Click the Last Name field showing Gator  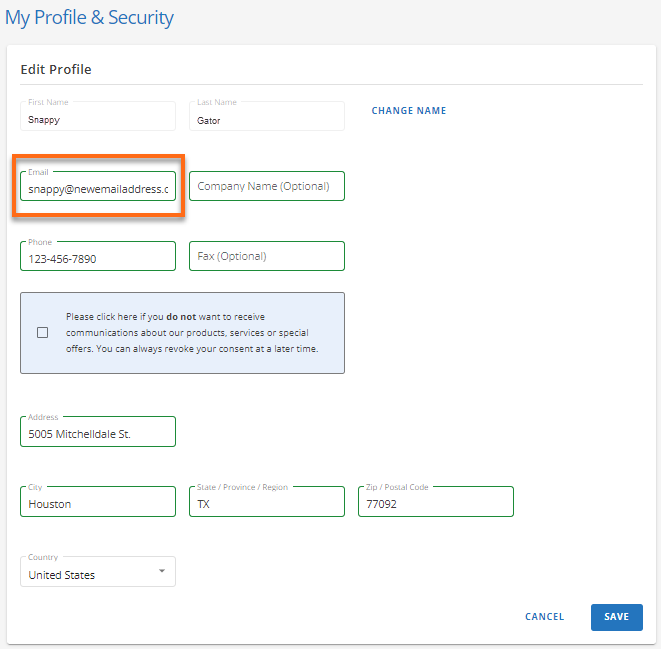pos(266,119)
